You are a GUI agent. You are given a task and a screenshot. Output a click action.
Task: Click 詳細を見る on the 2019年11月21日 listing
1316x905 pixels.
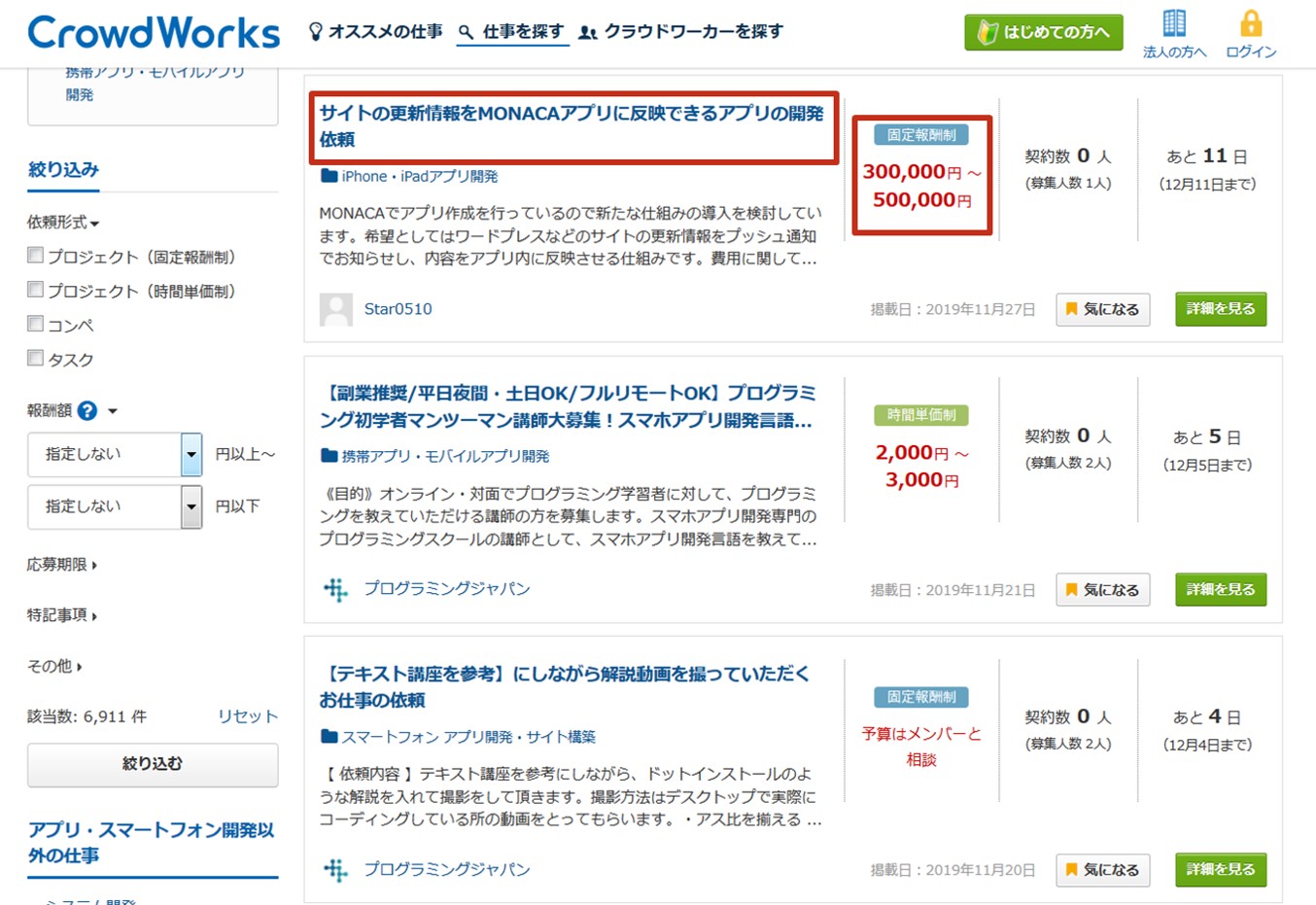click(x=1221, y=589)
